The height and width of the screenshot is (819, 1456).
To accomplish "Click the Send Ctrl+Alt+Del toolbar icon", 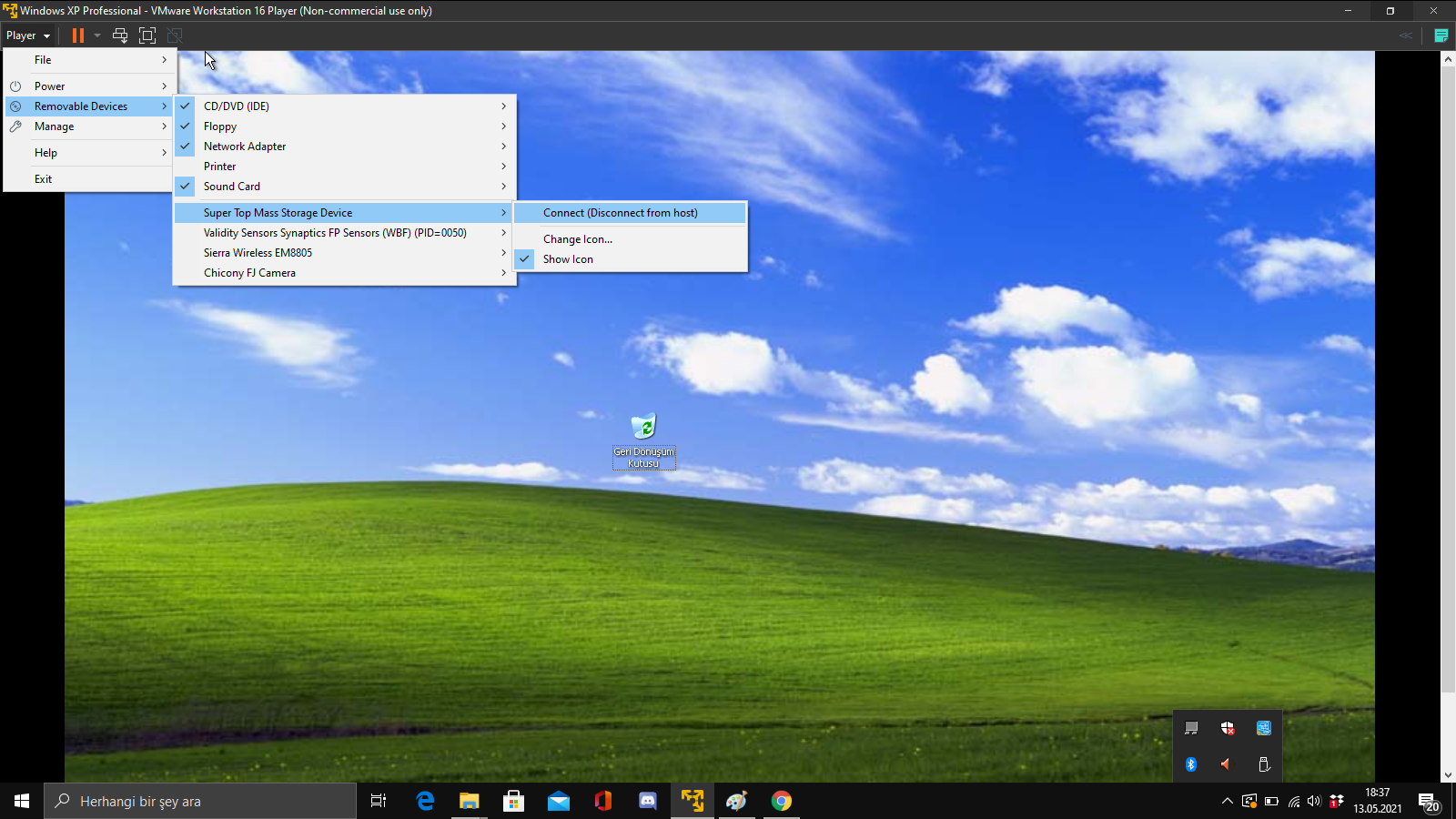I will pyautogui.click(x=120, y=35).
